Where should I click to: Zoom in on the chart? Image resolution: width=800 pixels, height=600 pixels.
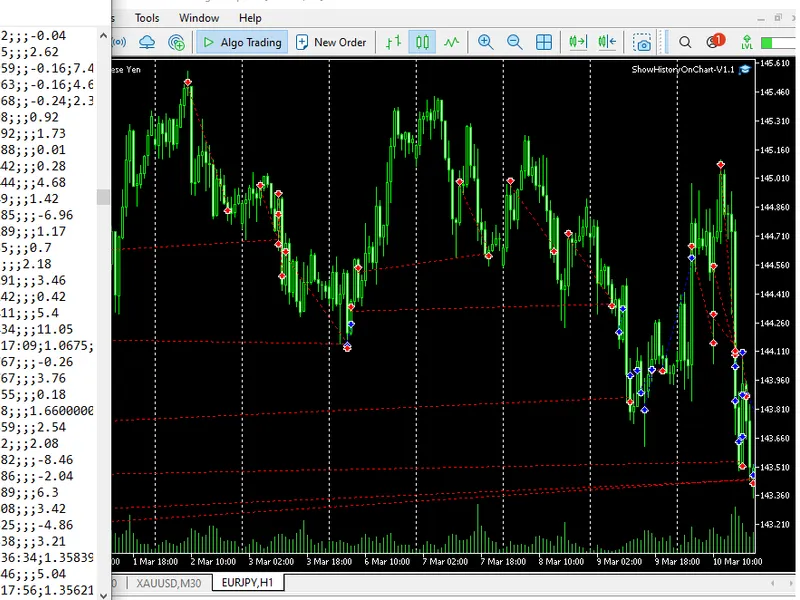[485, 42]
